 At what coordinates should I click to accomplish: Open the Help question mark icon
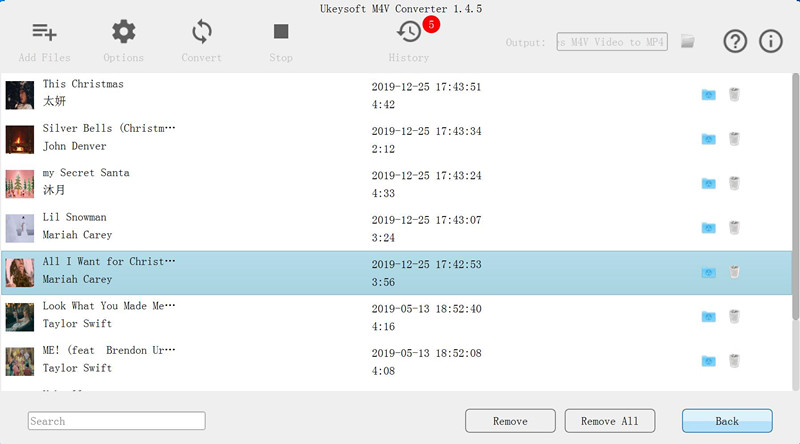[x=735, y=41]
